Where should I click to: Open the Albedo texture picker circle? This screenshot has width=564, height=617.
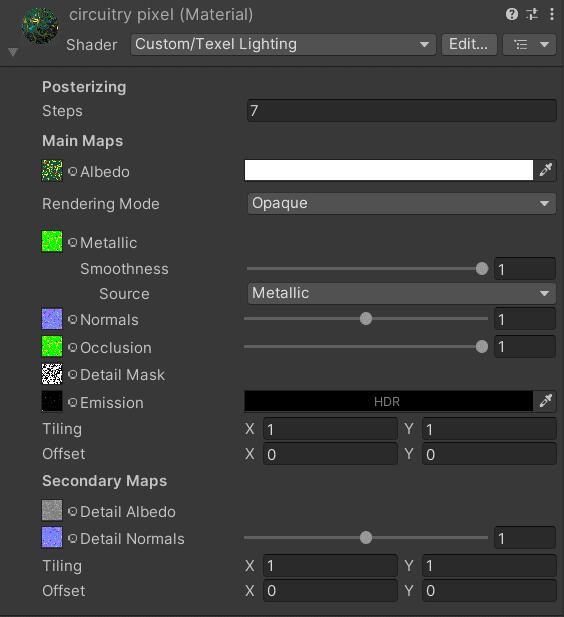(72, 171)
